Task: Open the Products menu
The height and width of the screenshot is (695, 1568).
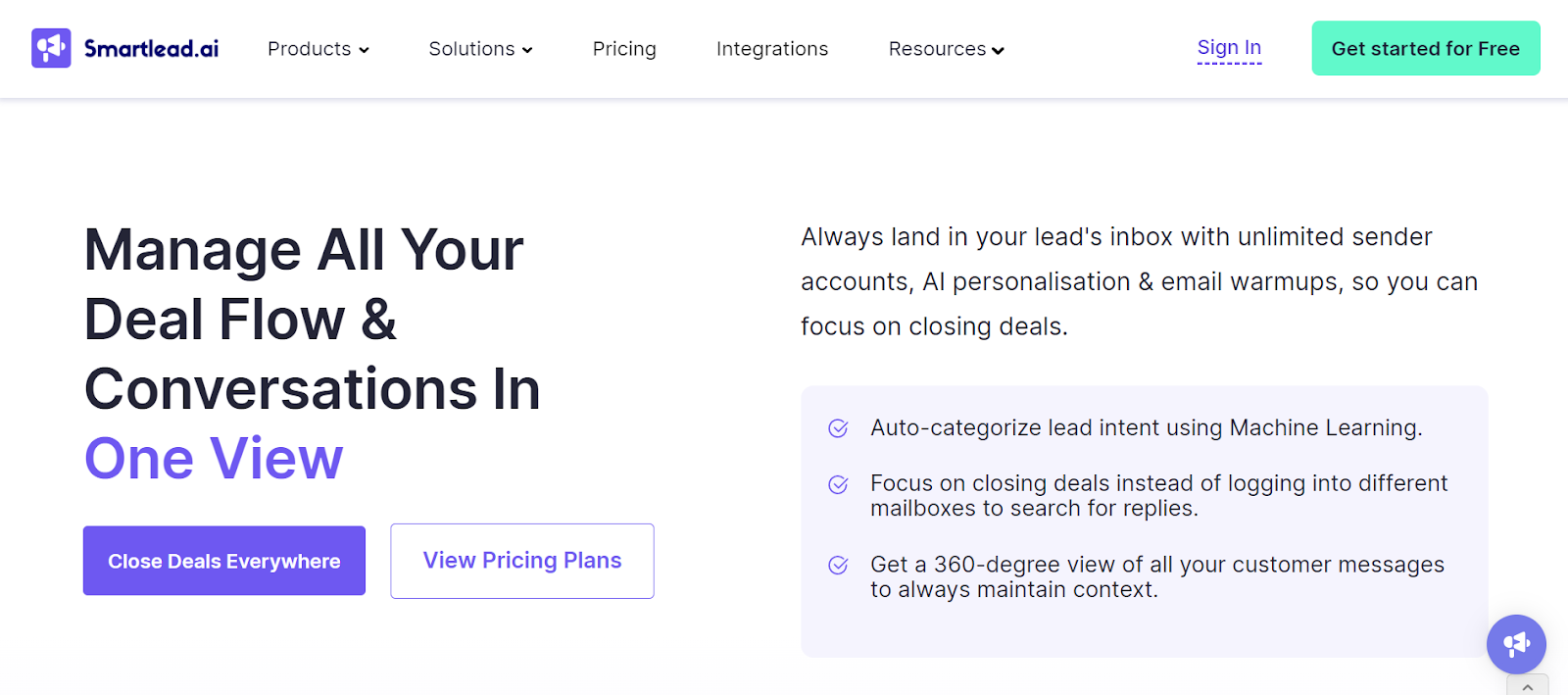Action: (309, 48)
